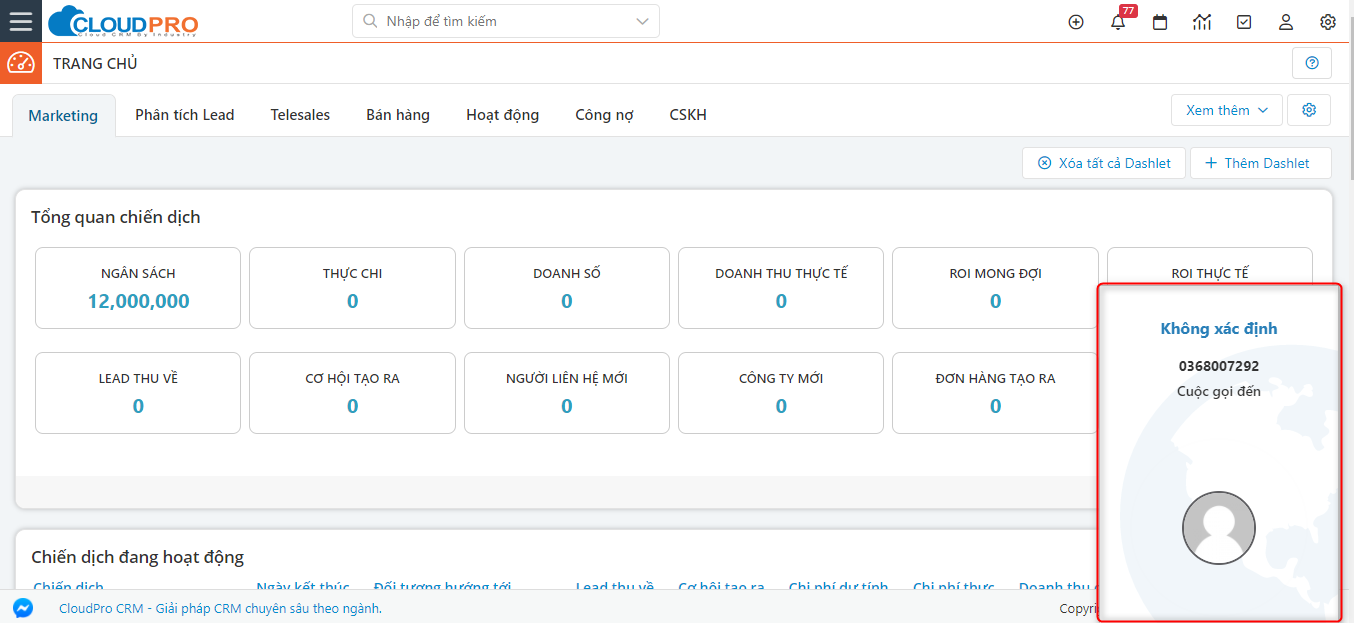Switch to the Bán hàng tab
The image size is (1354, 623).
point(398,115)
